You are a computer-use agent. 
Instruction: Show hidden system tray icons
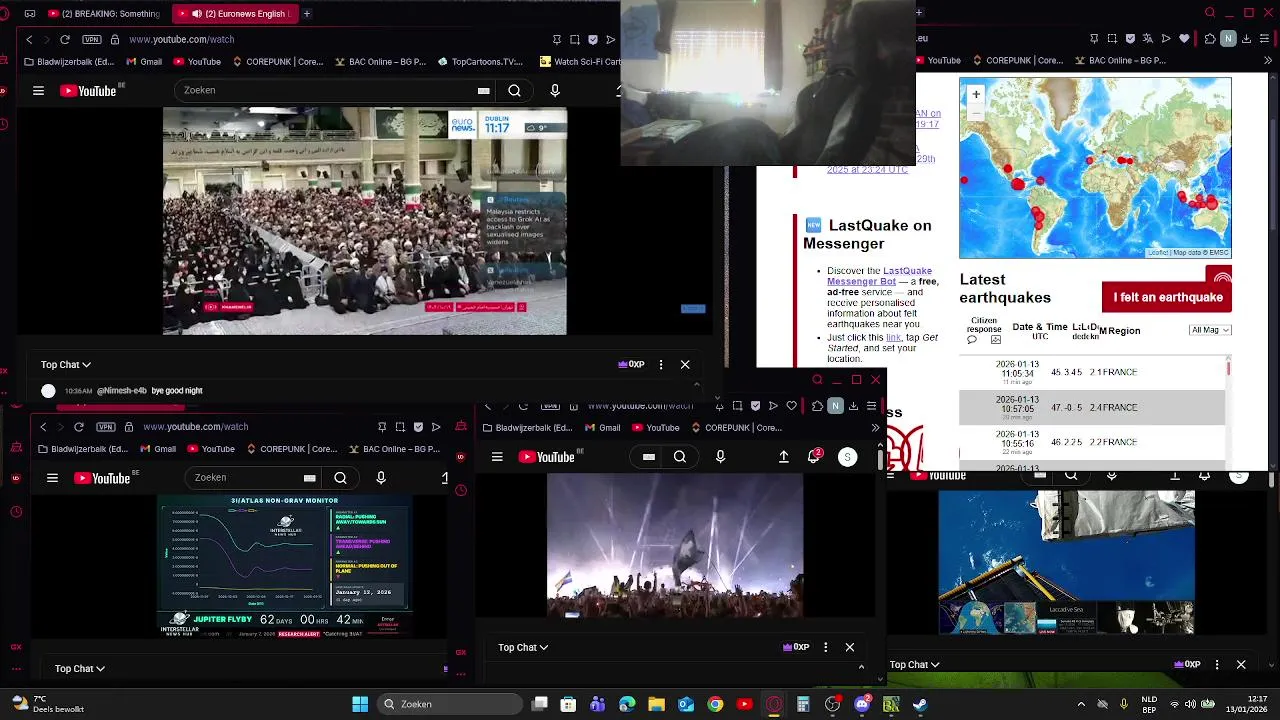[1081, 704]
